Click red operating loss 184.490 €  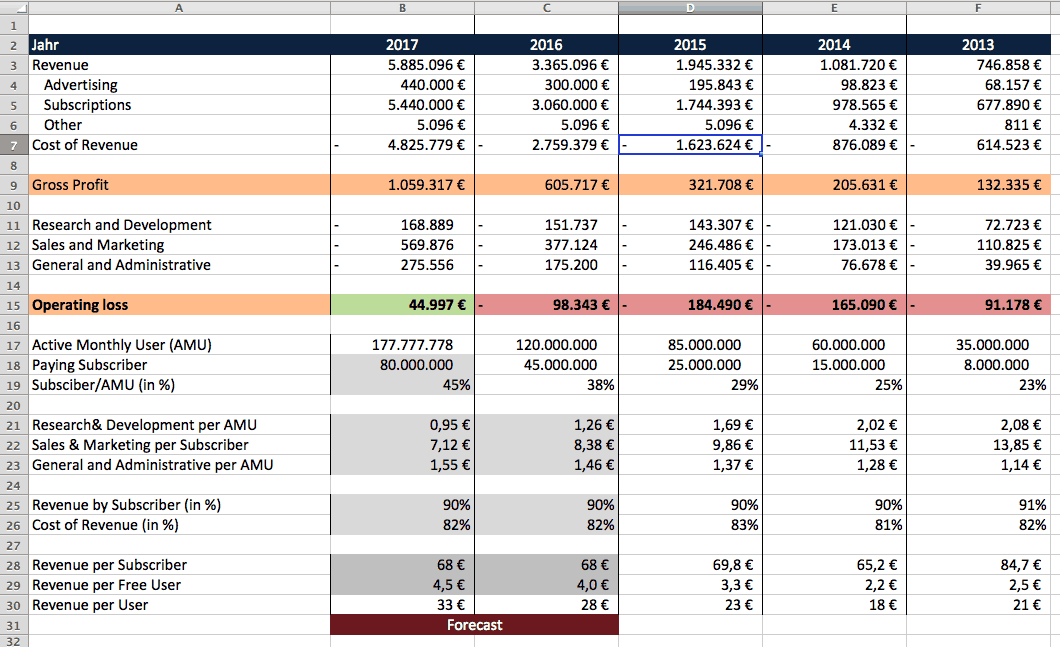(x=690, y=305)
